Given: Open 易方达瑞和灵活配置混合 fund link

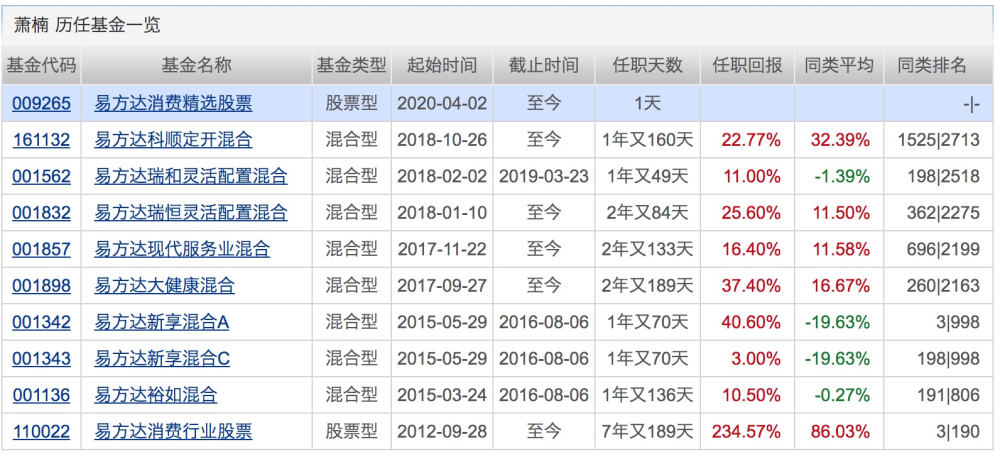Looking at the screenshot, I should (x=191, y=176).
